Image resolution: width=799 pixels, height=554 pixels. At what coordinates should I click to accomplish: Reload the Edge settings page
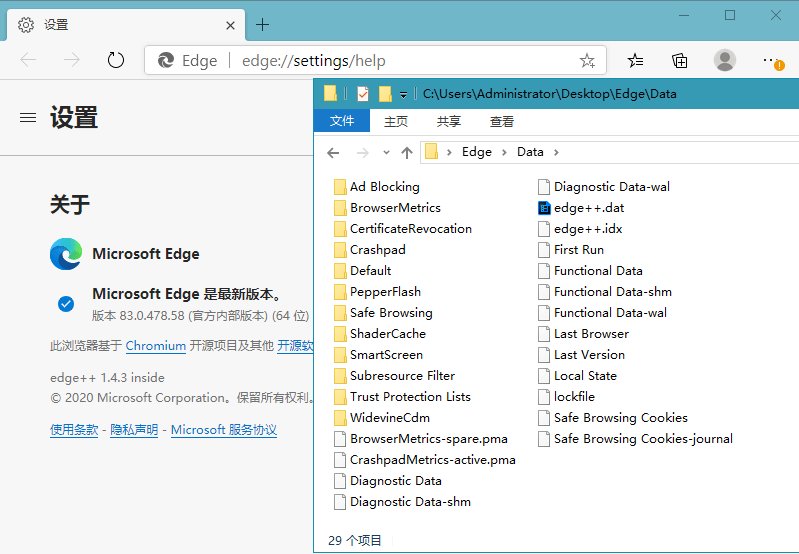(116, 60)
